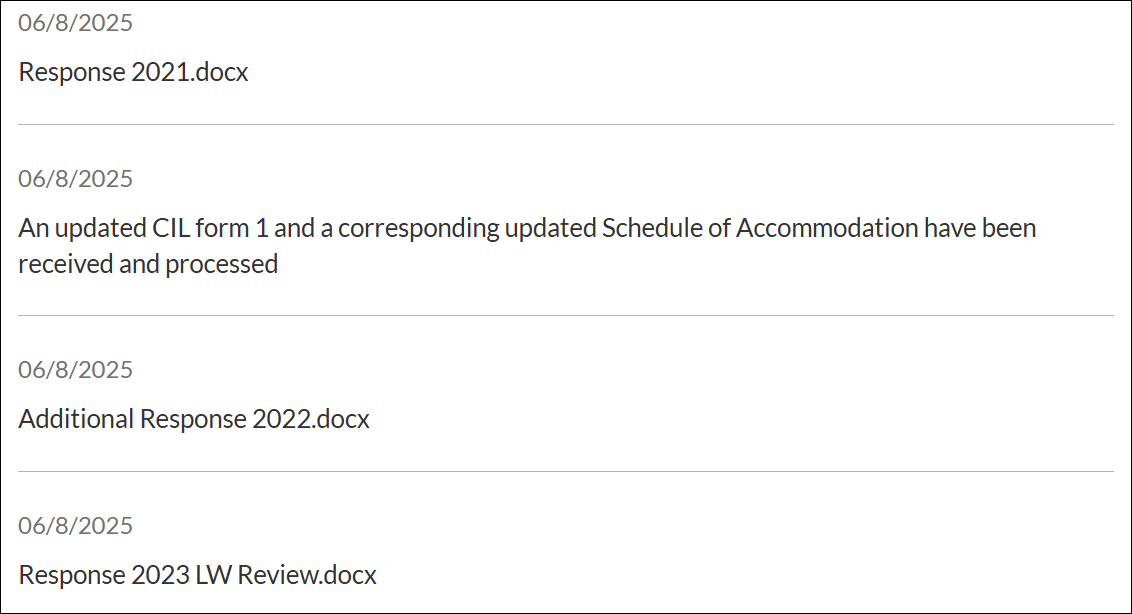Click the divider below Additional Response 2022.docx
1132x614 pixels.
coord(566,472)
